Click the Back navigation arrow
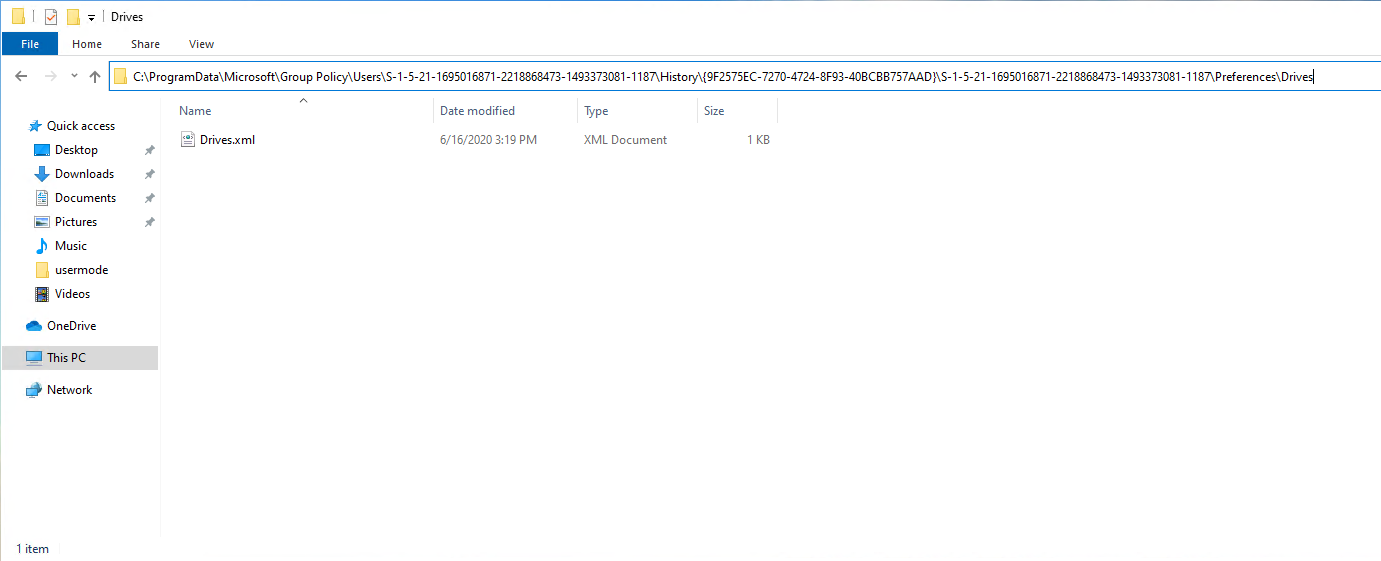The width and height of the screenshot is (1381, 561). pyautogui.click(x=21, y=76)
